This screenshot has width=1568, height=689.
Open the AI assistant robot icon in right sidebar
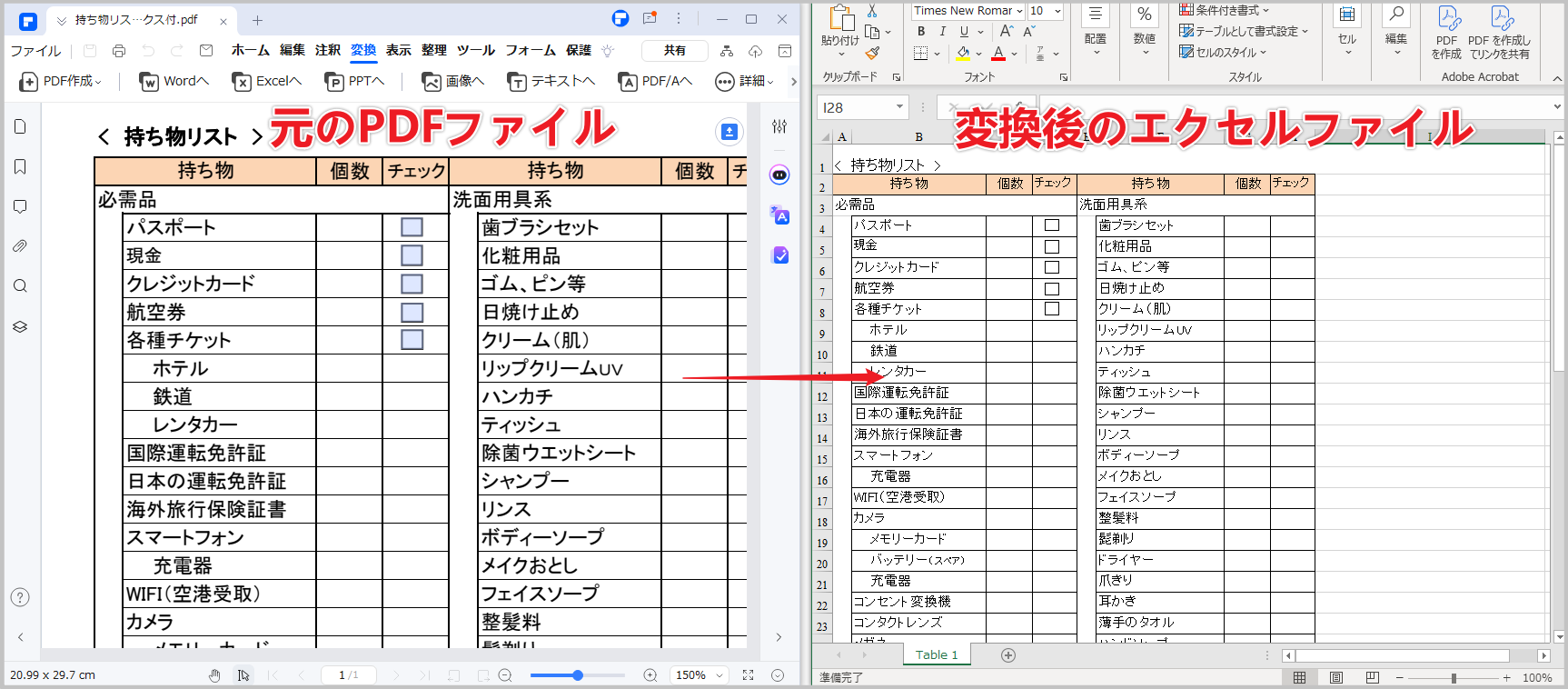click(779, 175)
